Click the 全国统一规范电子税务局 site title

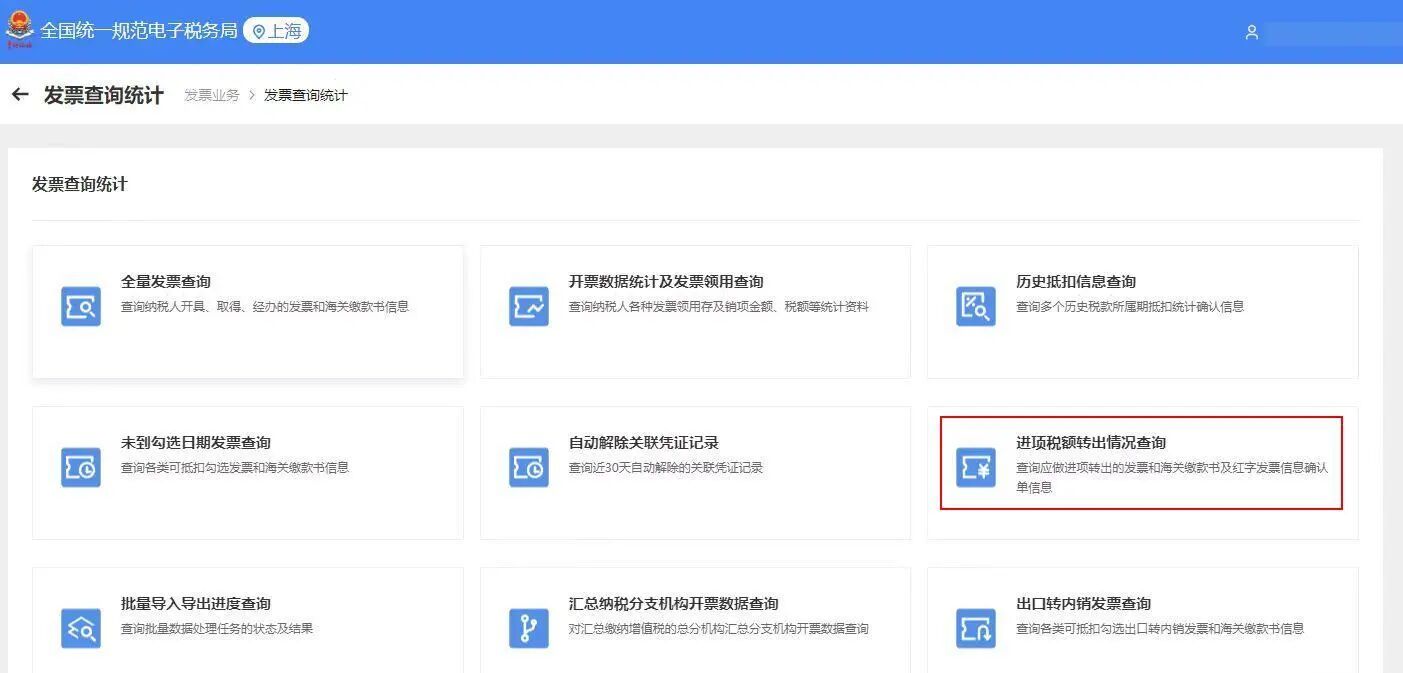pos(139,31)
